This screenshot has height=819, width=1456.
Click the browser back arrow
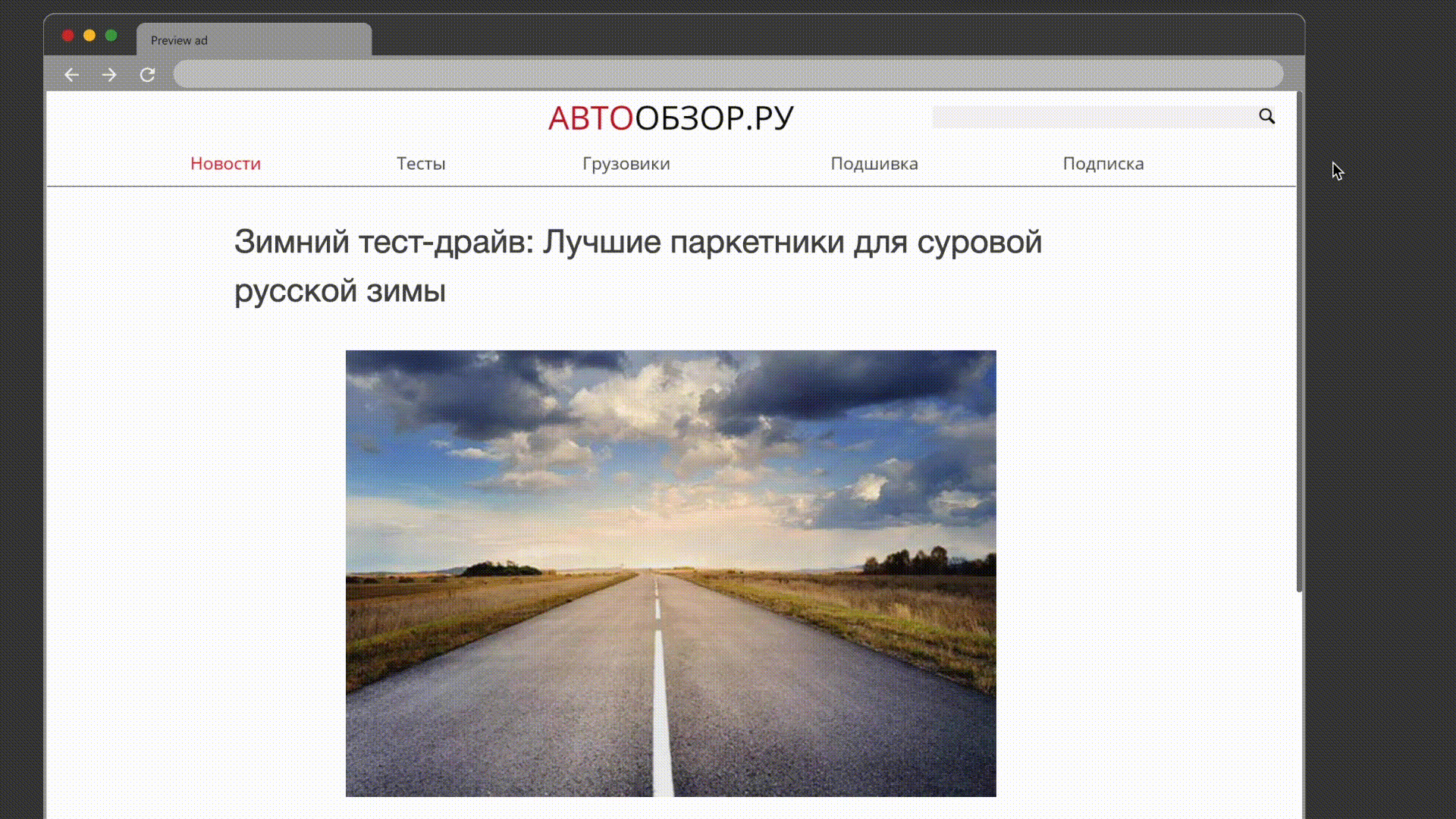tap(71, 74)
